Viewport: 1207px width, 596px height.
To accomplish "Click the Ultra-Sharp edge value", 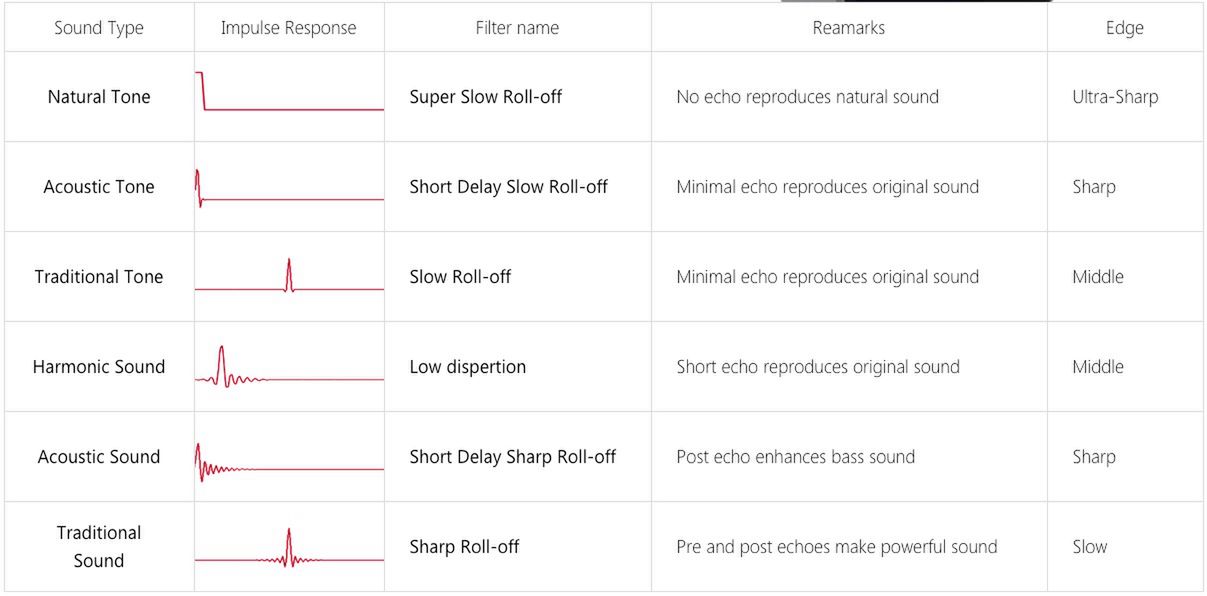I will tap(1115, 97).
